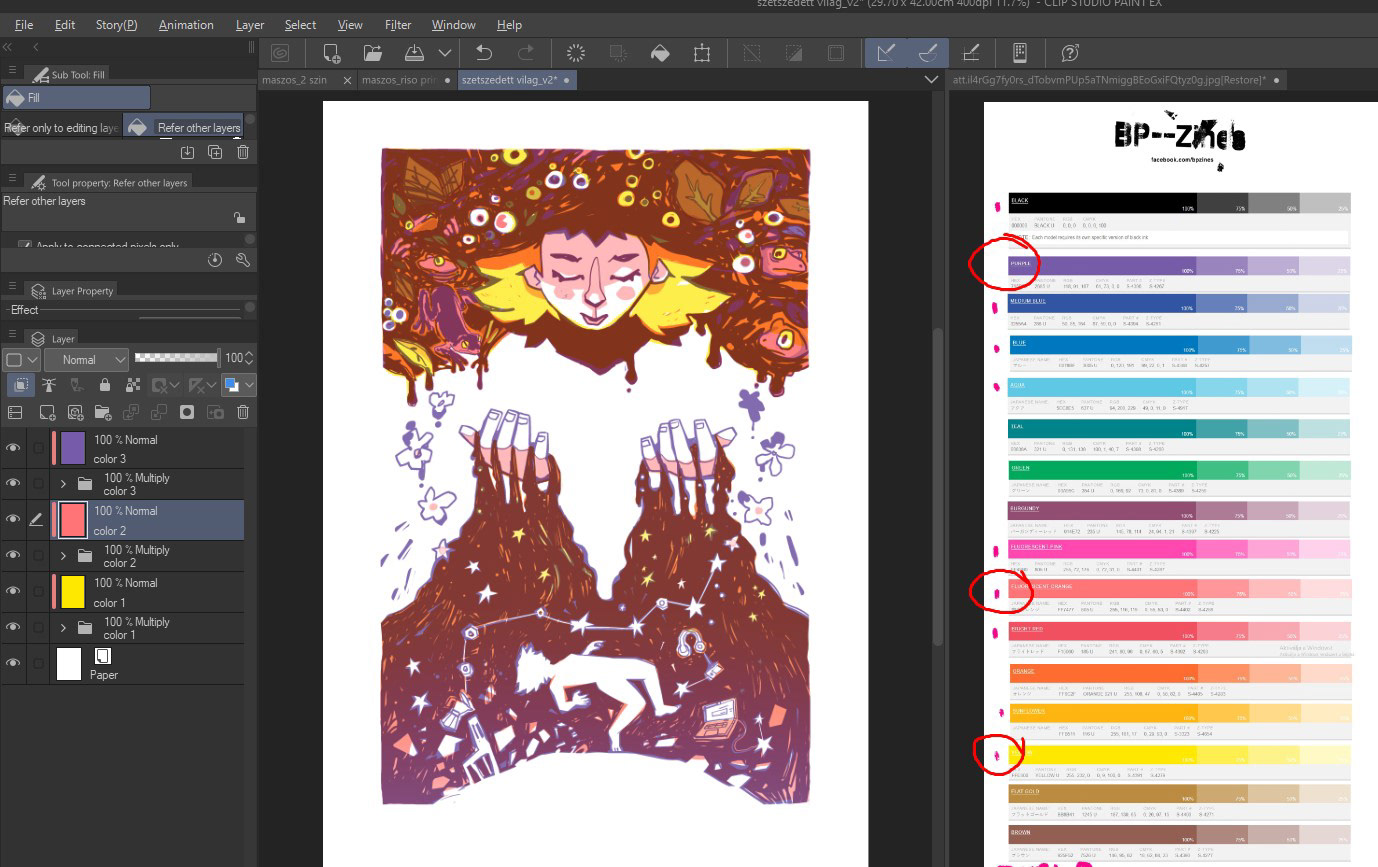Save the document with the save icon
Image resolution: width=1378 pixels, height=867 pixels.
(x=414, y=53)
